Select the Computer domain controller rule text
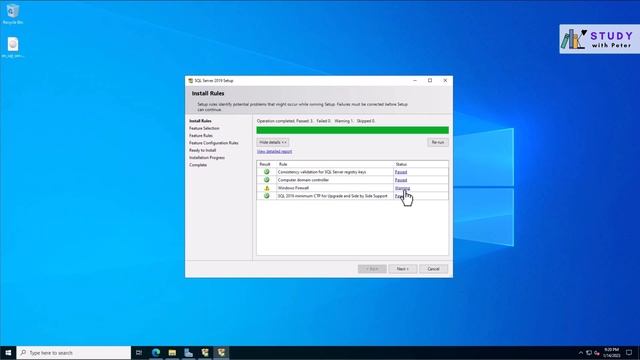Screen dimensions: 640x360 [x=303, y=180]
